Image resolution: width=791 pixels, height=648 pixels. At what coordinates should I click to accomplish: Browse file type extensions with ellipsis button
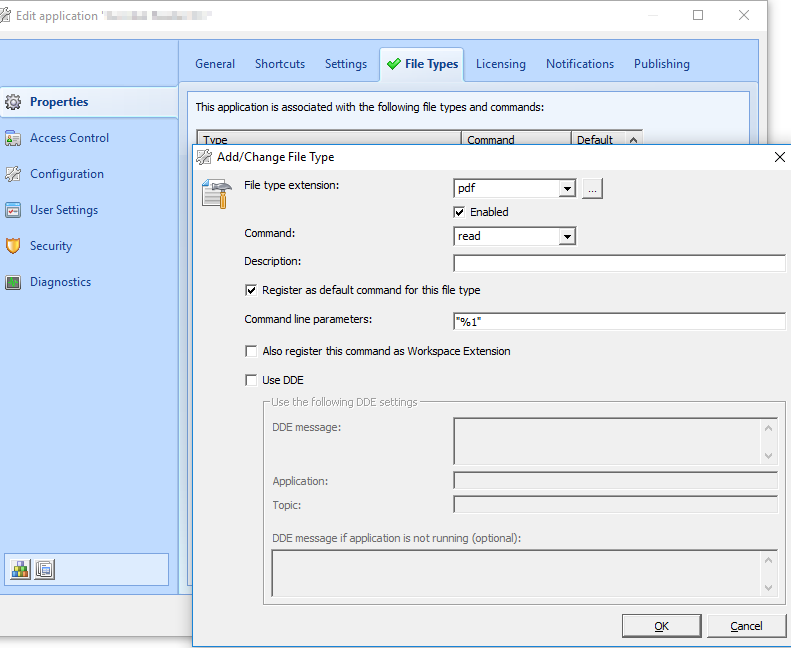[592, 188]
